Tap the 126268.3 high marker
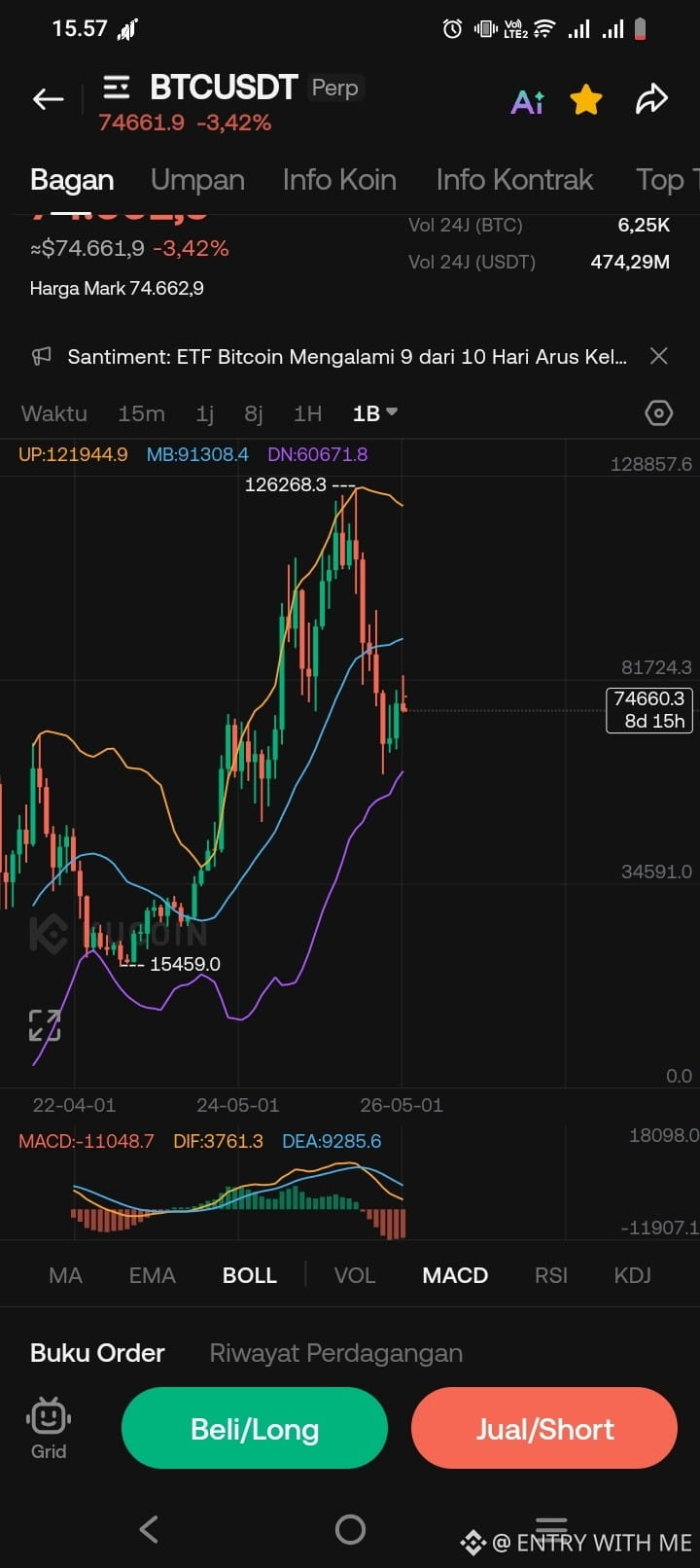The image size is (700, 1568). pos(286,484)
